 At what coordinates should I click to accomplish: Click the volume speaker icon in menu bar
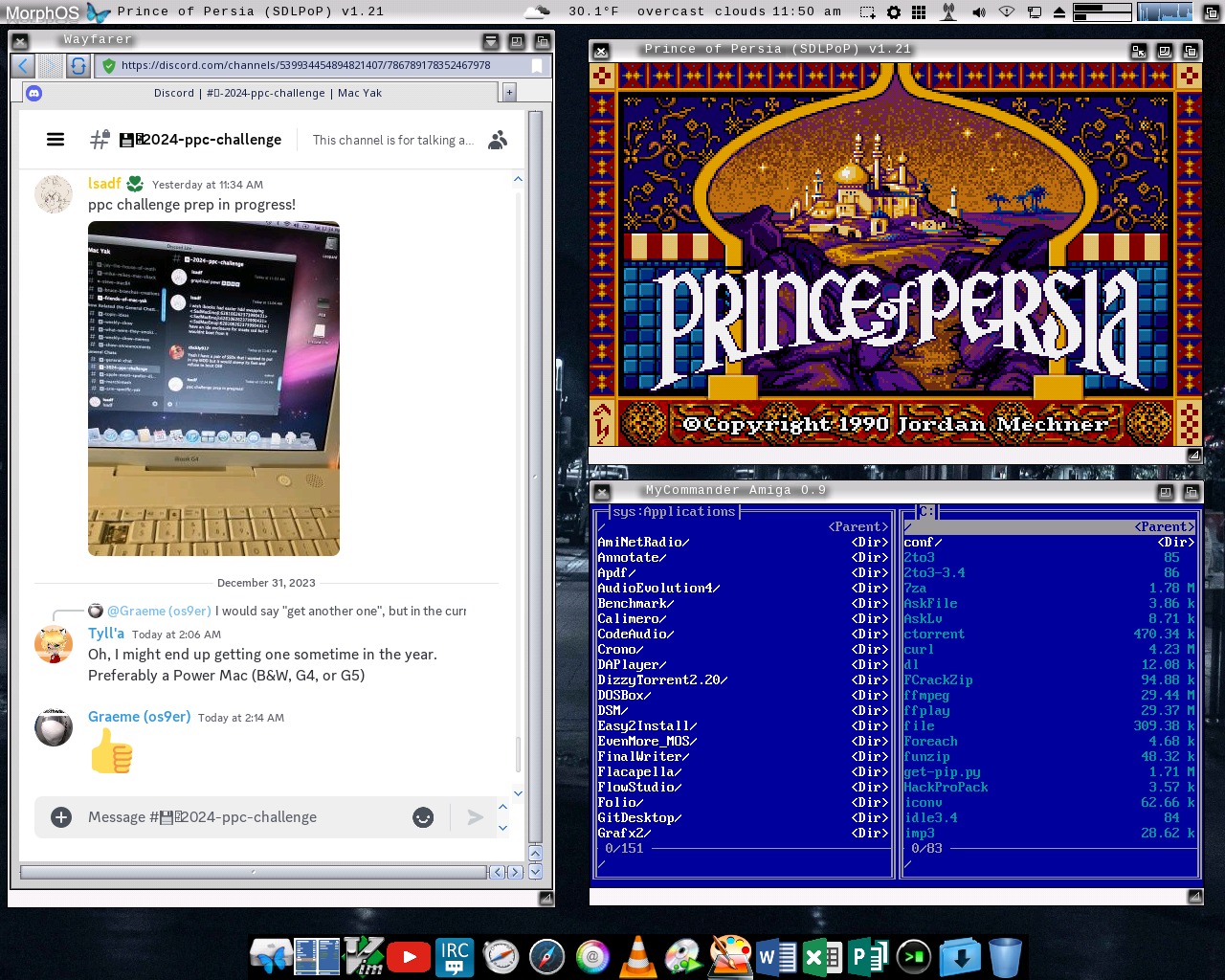tap(978, 12)
